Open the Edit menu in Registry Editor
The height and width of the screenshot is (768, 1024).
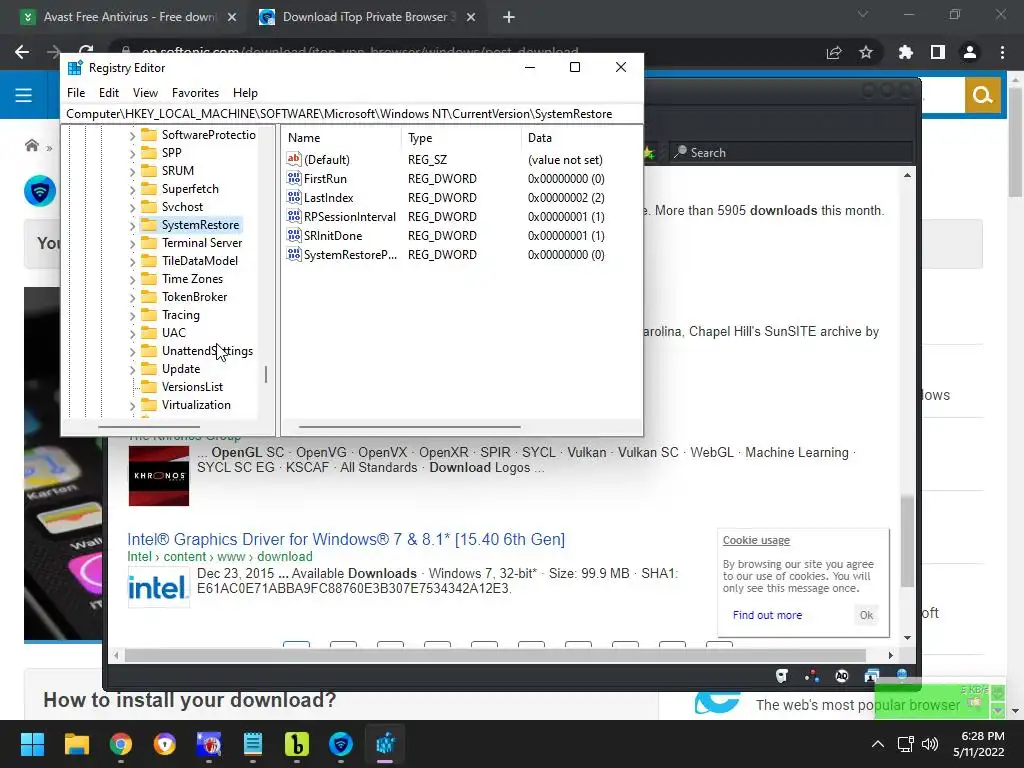tap(108, 93)
